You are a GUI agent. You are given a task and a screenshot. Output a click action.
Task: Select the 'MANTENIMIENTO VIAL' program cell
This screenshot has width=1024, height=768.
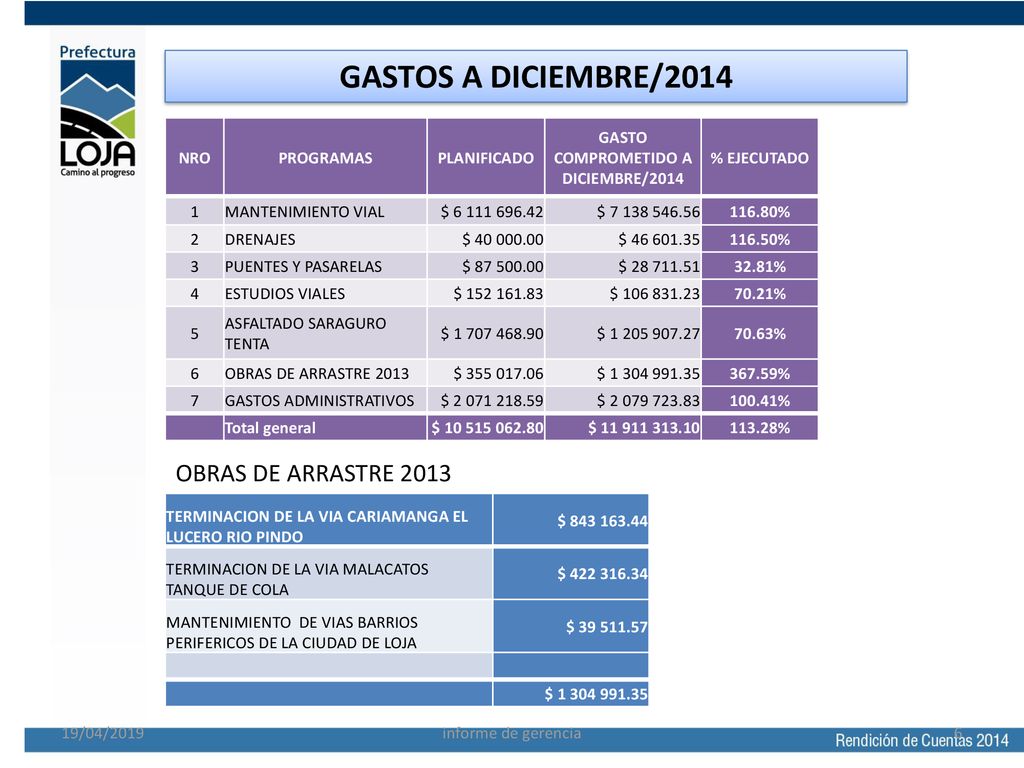click(x=325, y=212)
